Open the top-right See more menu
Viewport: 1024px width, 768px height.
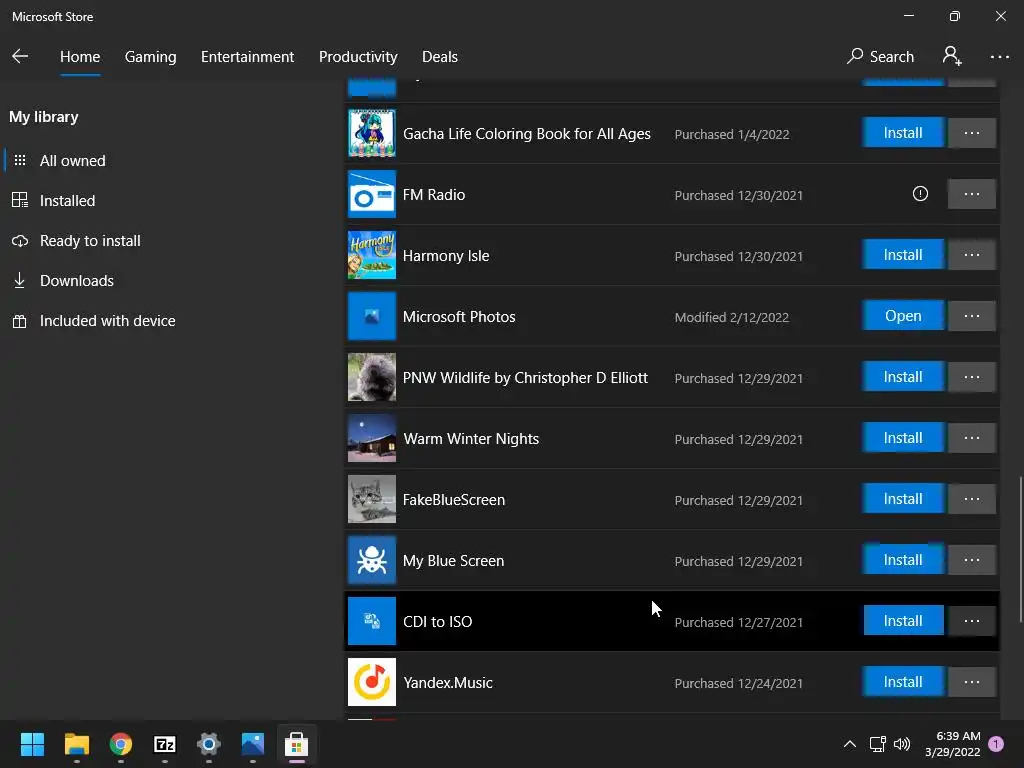click(x=1000, y=57)
